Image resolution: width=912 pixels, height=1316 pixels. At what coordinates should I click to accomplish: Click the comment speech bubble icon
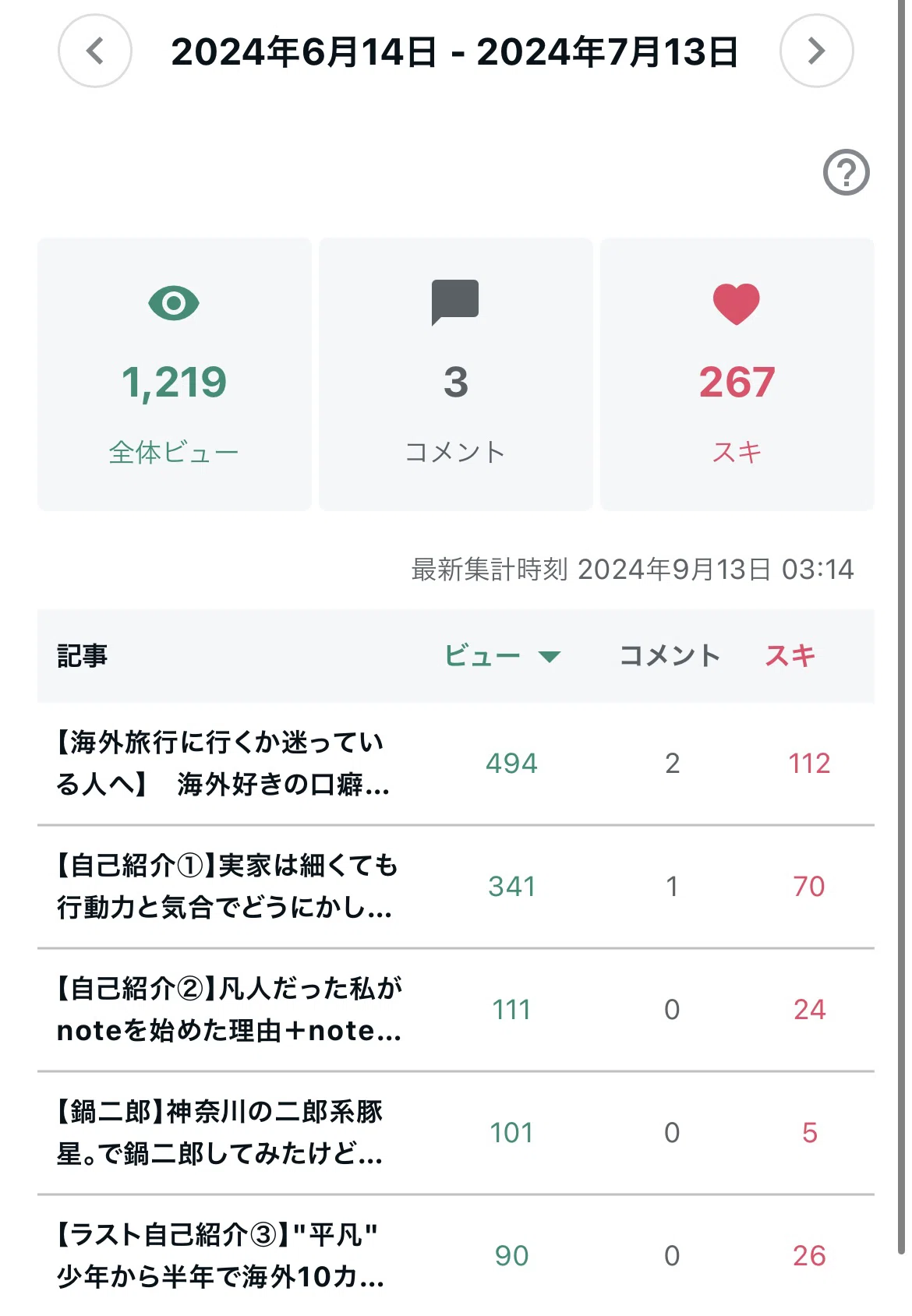[455, 302]
